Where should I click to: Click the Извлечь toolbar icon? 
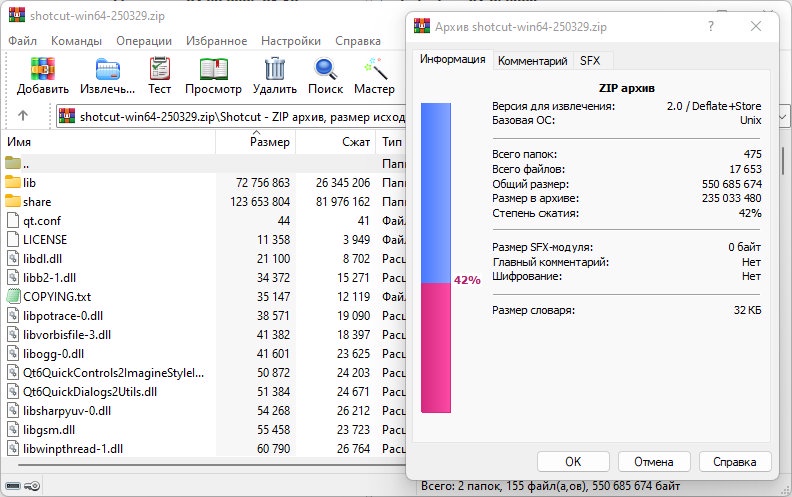[x=108, y=69]
